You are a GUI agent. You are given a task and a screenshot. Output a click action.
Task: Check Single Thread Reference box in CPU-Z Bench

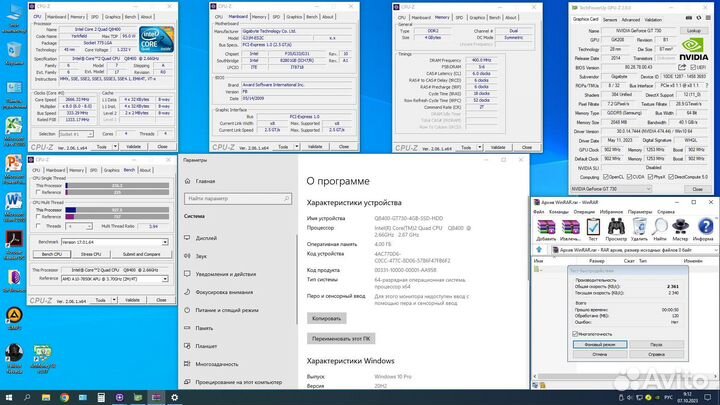pyautogui.click(x=38, y=192)
